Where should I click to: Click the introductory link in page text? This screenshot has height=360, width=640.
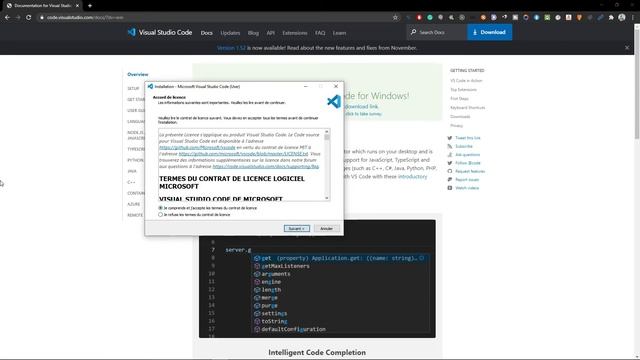tap(412, 176)
